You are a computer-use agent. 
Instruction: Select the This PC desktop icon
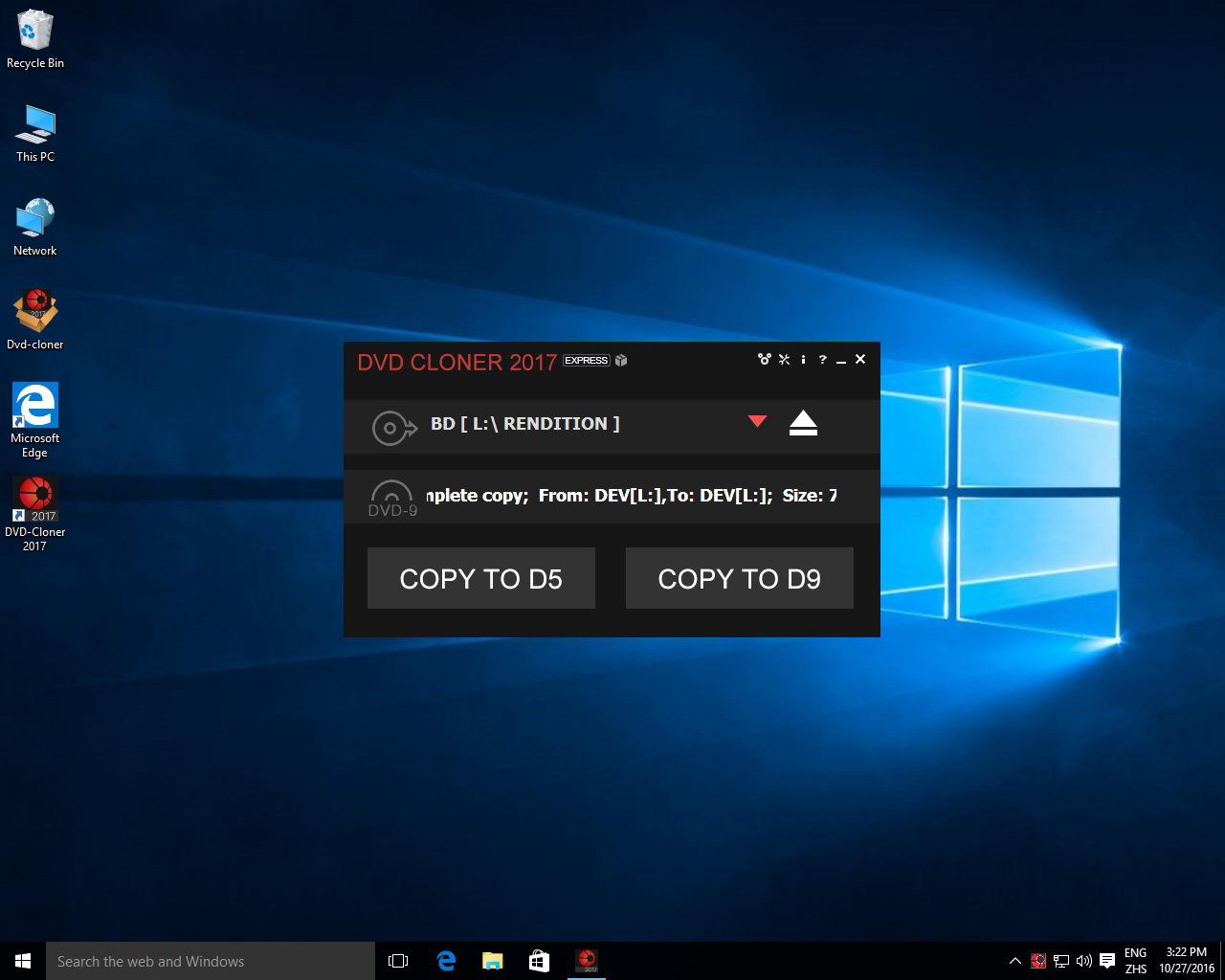tap(35, 134)
